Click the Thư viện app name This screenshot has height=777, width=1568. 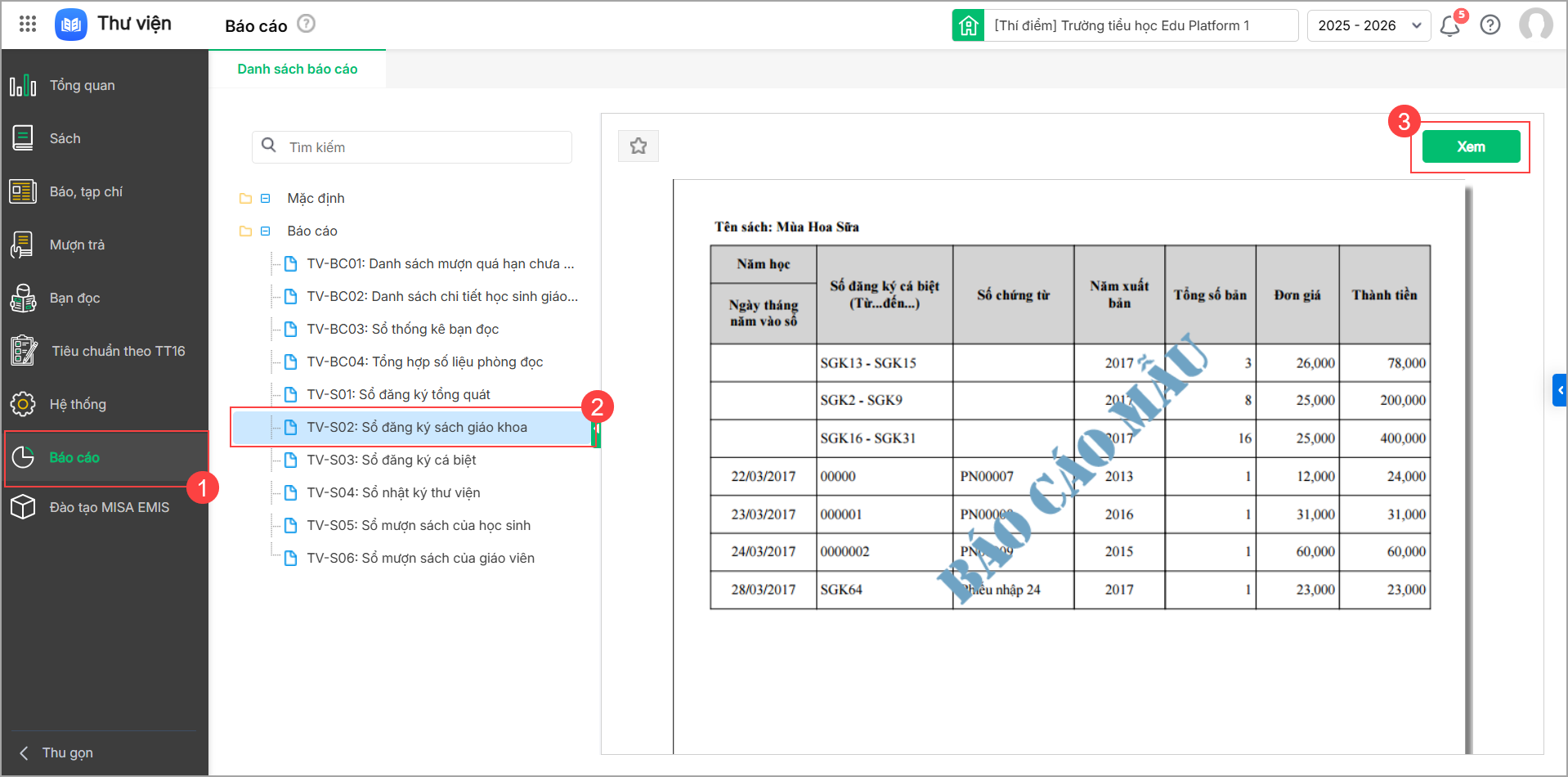(135, 24)
